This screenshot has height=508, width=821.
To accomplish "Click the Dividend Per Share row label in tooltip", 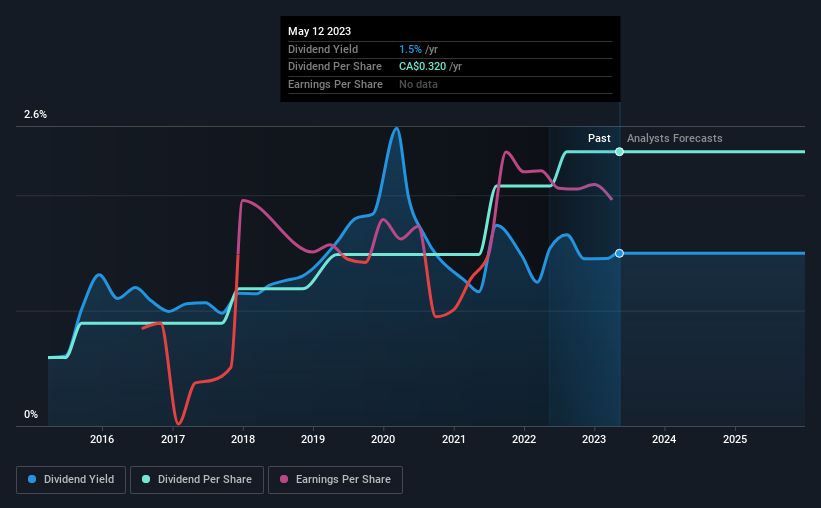I will point(335,67).
